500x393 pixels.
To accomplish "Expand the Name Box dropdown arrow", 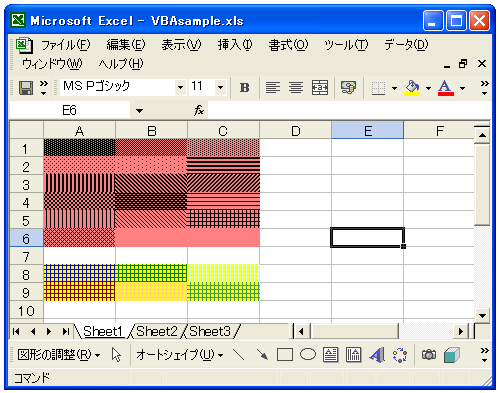I will point(139,111).
